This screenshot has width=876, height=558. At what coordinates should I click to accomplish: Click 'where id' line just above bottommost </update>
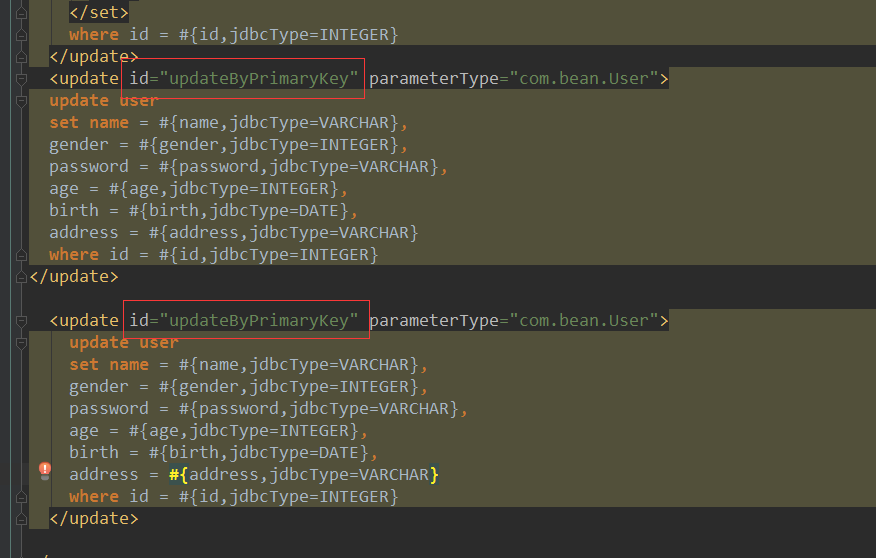[x=234, y=497]
